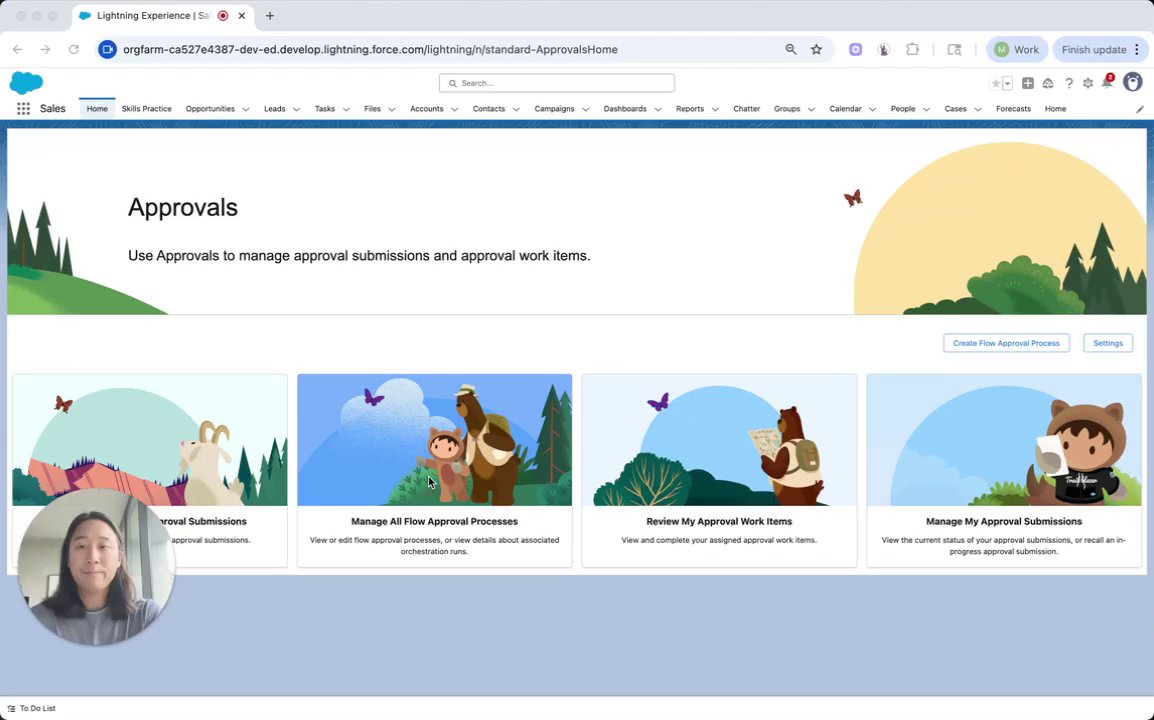Reload the page with refresh icon

[x=74, y=49]
